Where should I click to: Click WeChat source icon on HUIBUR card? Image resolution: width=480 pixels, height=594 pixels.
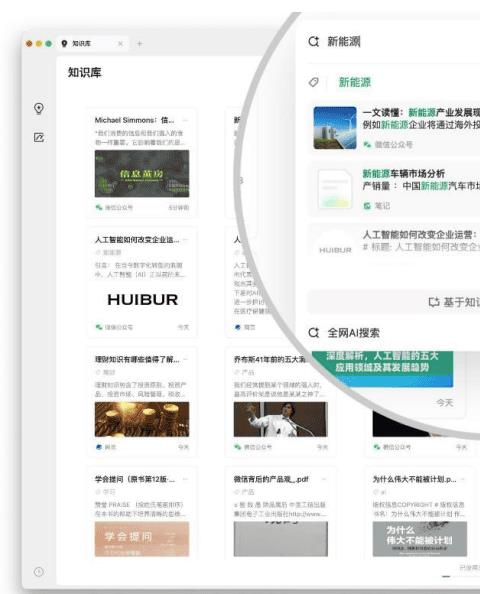click(x=99, y=327)
